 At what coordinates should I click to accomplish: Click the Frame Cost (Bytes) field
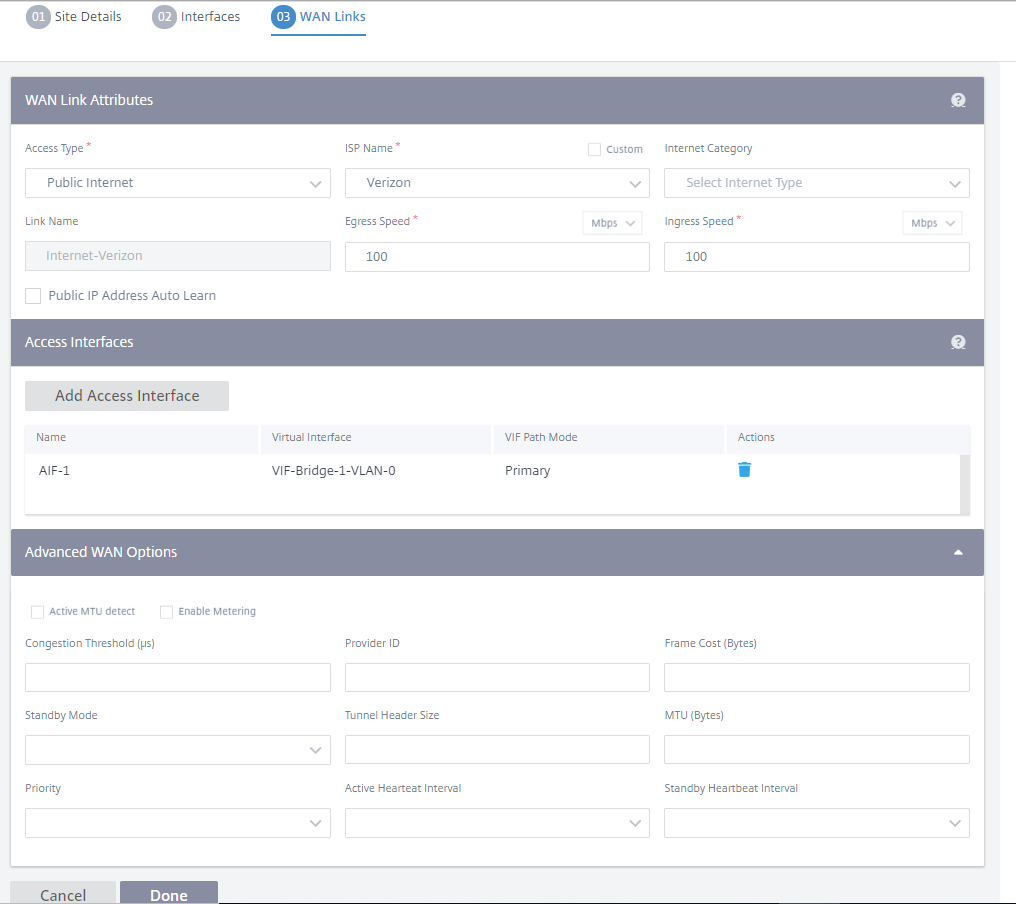(x=816, y=677)
